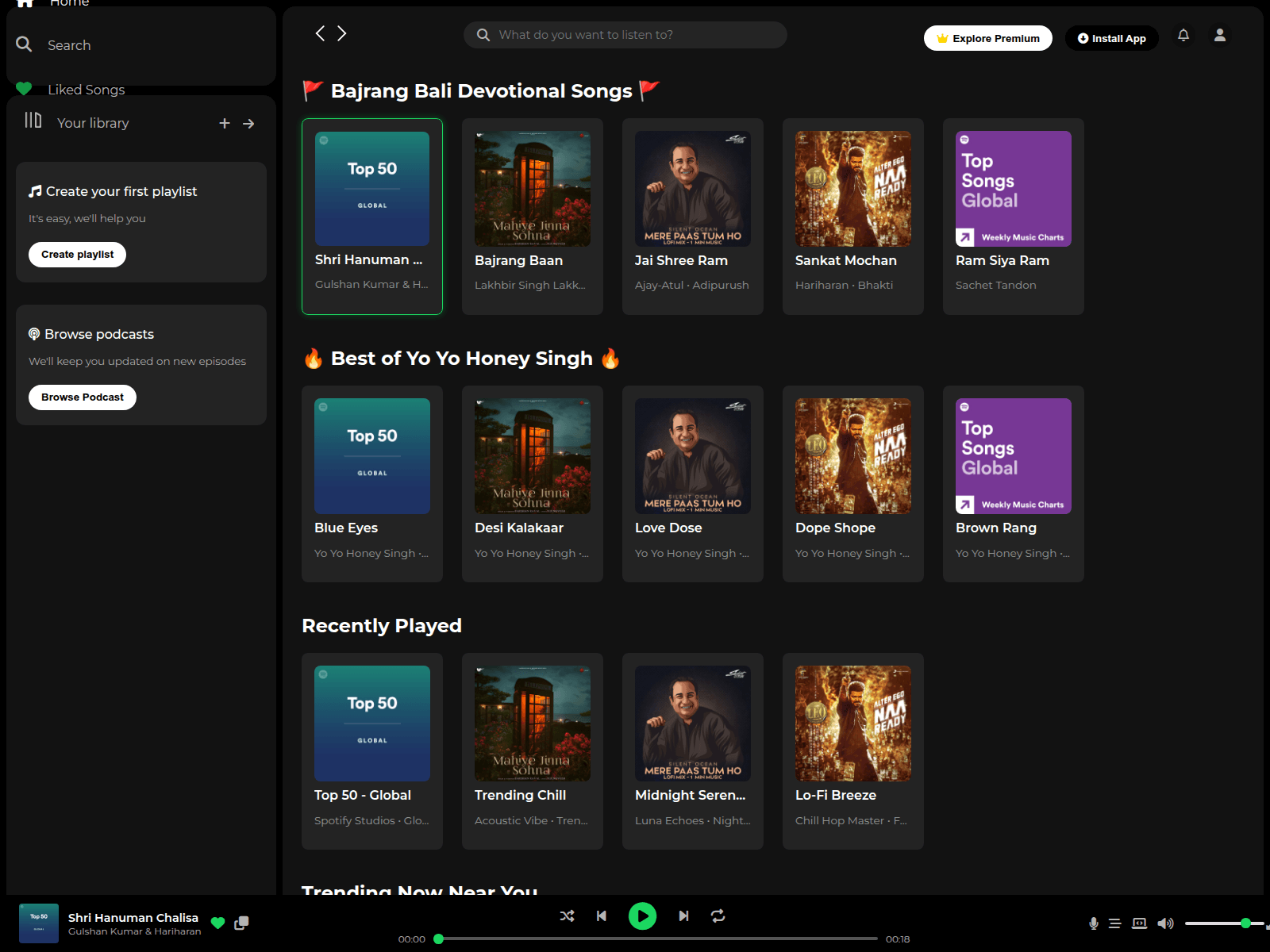Open notifications bell icon
Image resolution: width=1270 pixels, height=952 pixels.
1183,35
